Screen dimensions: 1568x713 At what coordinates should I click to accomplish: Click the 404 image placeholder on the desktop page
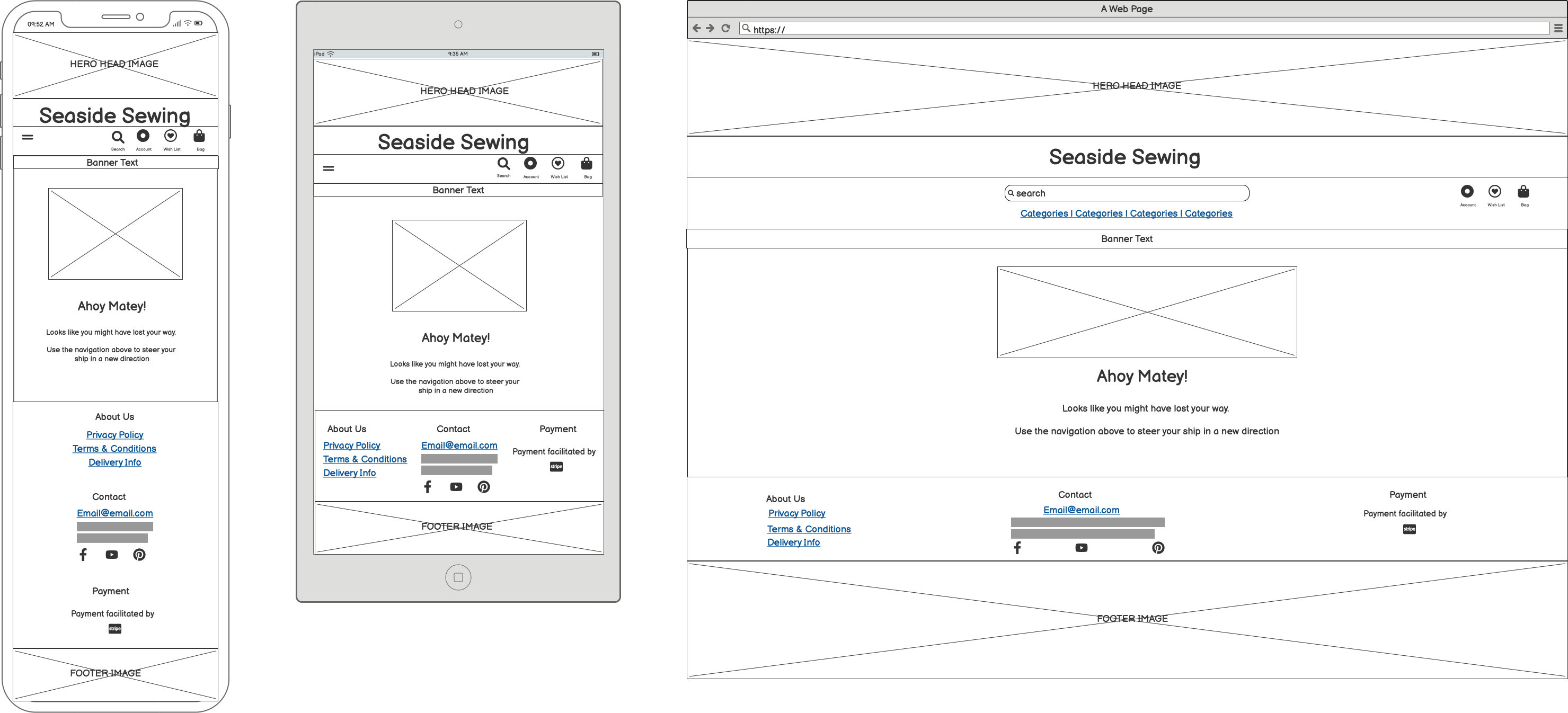1147,313
